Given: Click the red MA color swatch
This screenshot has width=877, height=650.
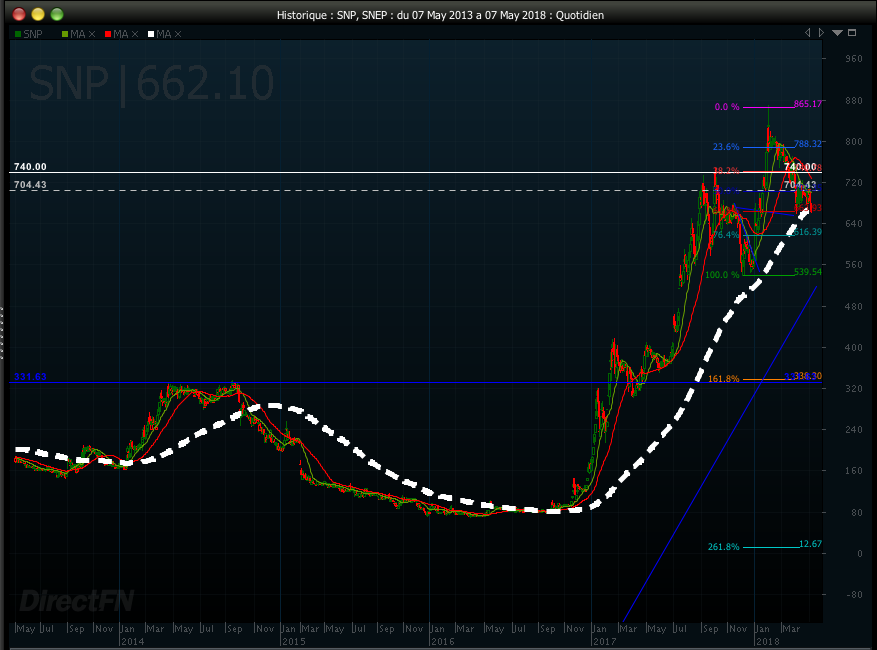Looking at the screenshot, I should pos(108,34).
